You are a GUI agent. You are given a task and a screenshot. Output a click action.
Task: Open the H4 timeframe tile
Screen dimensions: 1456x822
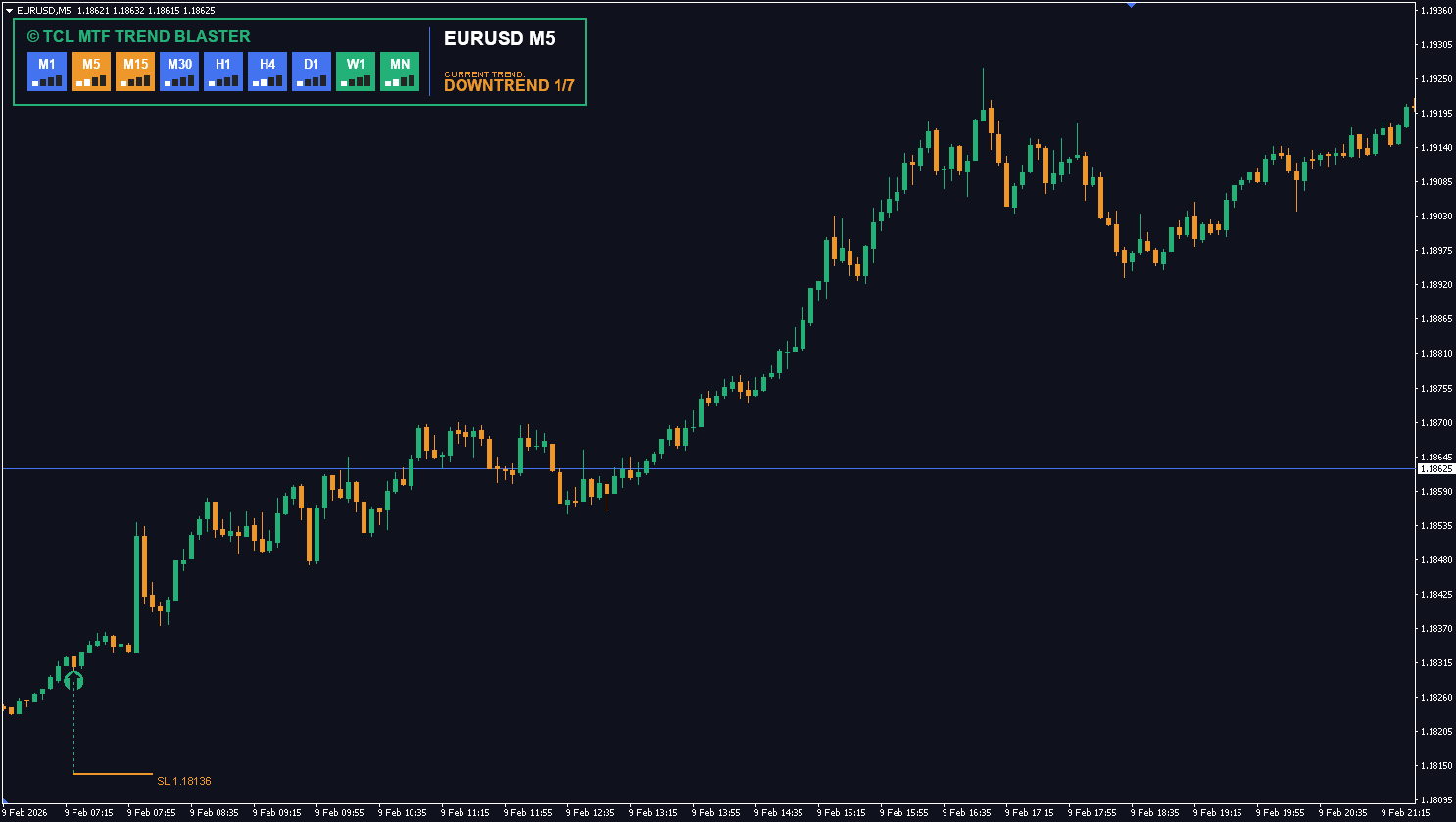click(267, 72)
